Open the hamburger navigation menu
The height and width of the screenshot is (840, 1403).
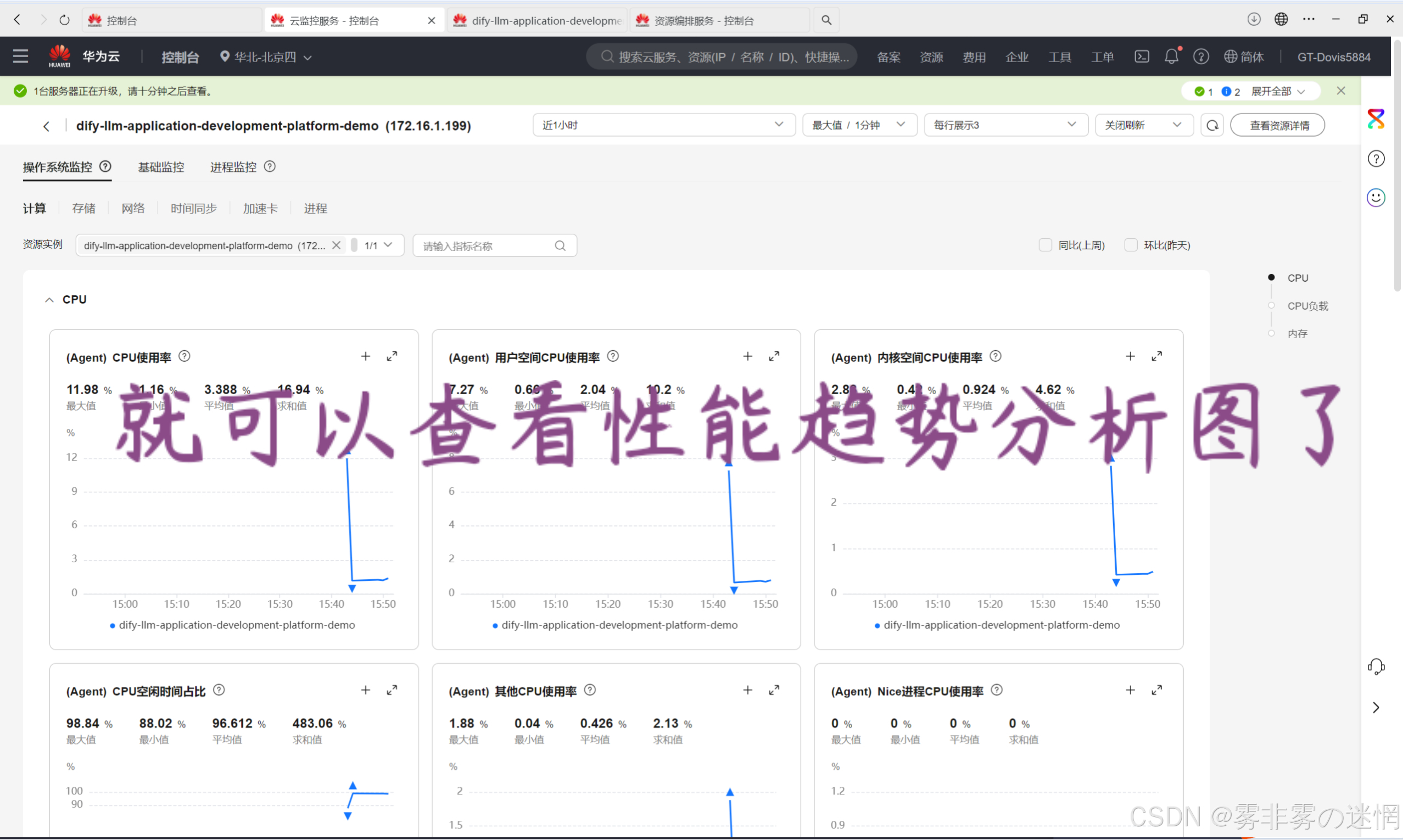[x=20, y=57]
